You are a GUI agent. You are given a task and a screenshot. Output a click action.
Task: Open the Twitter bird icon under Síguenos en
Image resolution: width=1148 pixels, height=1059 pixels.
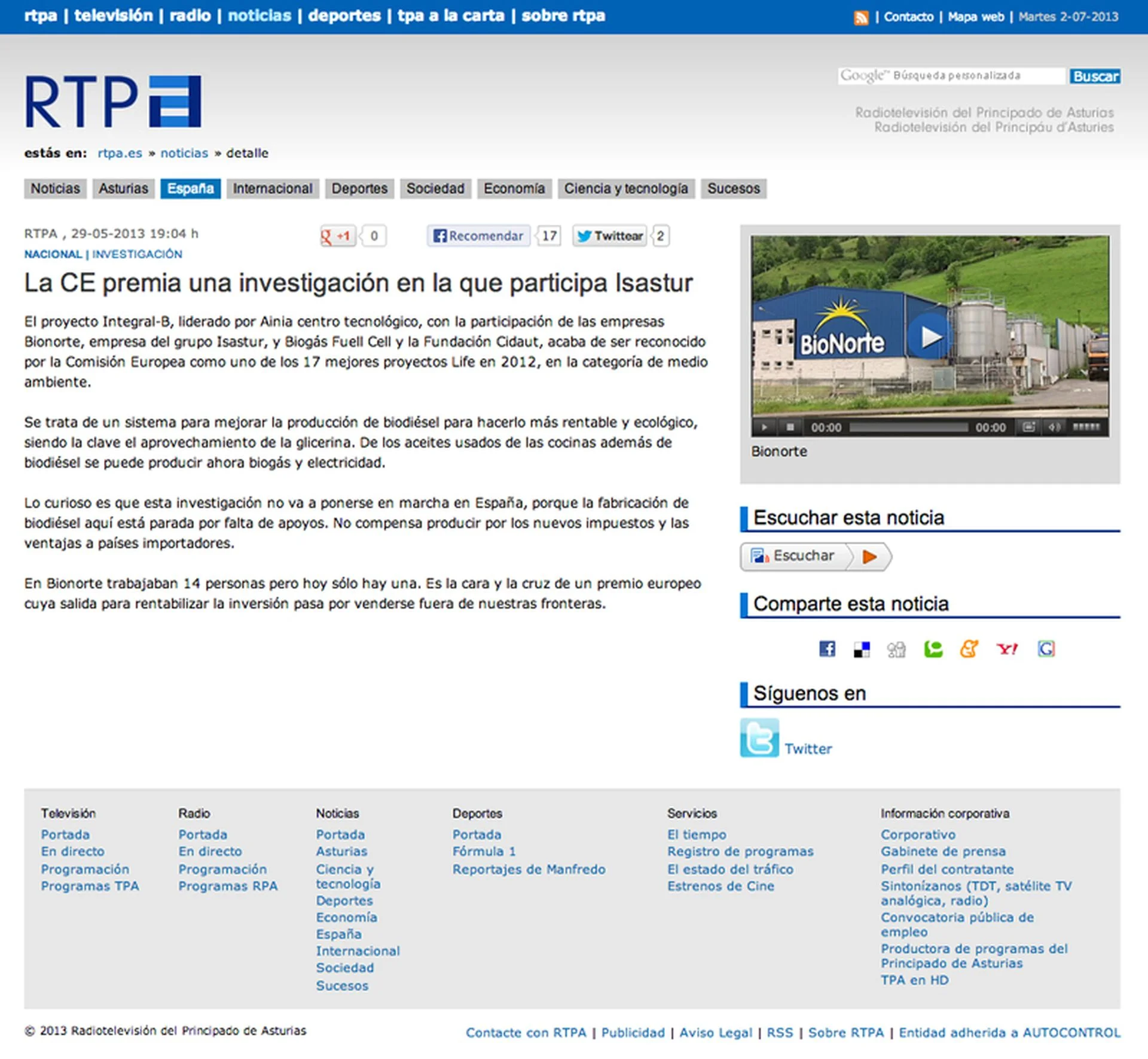[x=759, y=738]
